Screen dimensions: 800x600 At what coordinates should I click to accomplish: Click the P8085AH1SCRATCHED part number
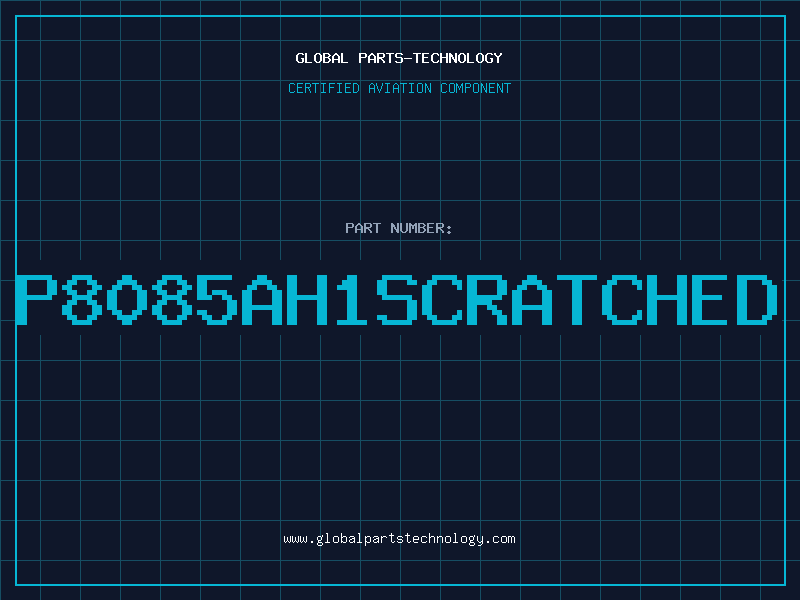click(x=397, y=300)
